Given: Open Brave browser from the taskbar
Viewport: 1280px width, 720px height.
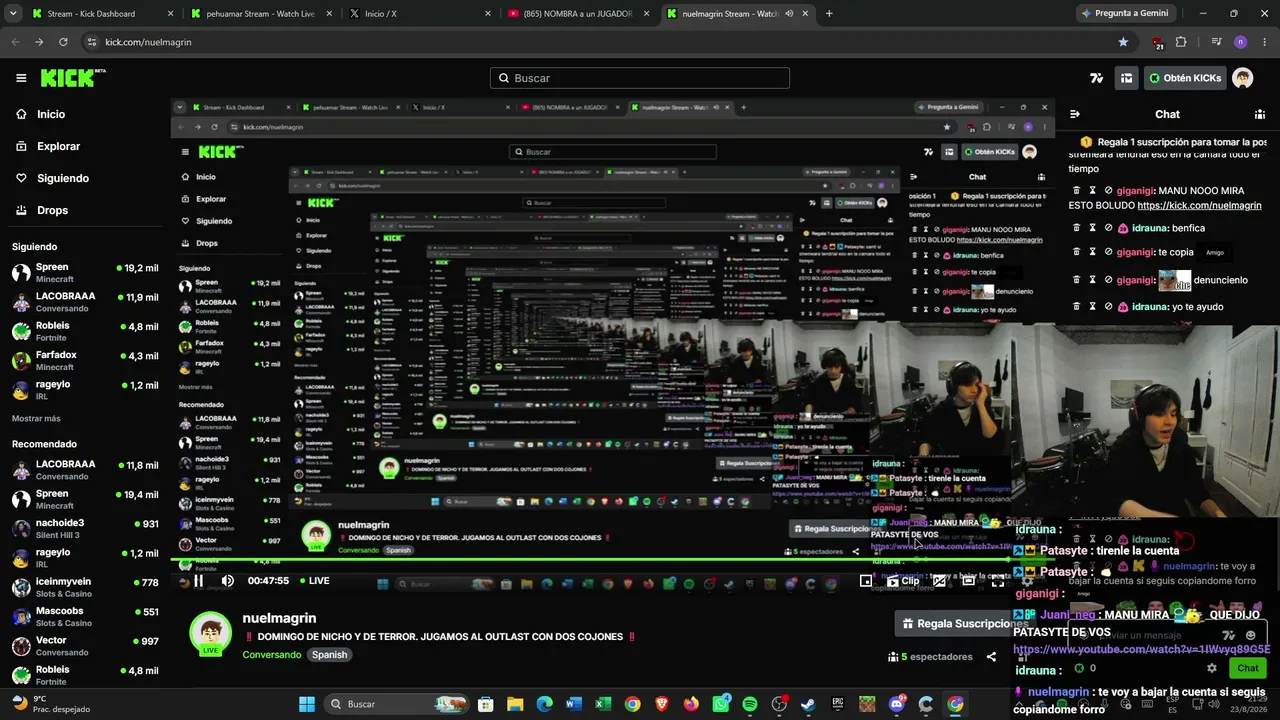Looking at the screenshot, I should click(662, 704).
